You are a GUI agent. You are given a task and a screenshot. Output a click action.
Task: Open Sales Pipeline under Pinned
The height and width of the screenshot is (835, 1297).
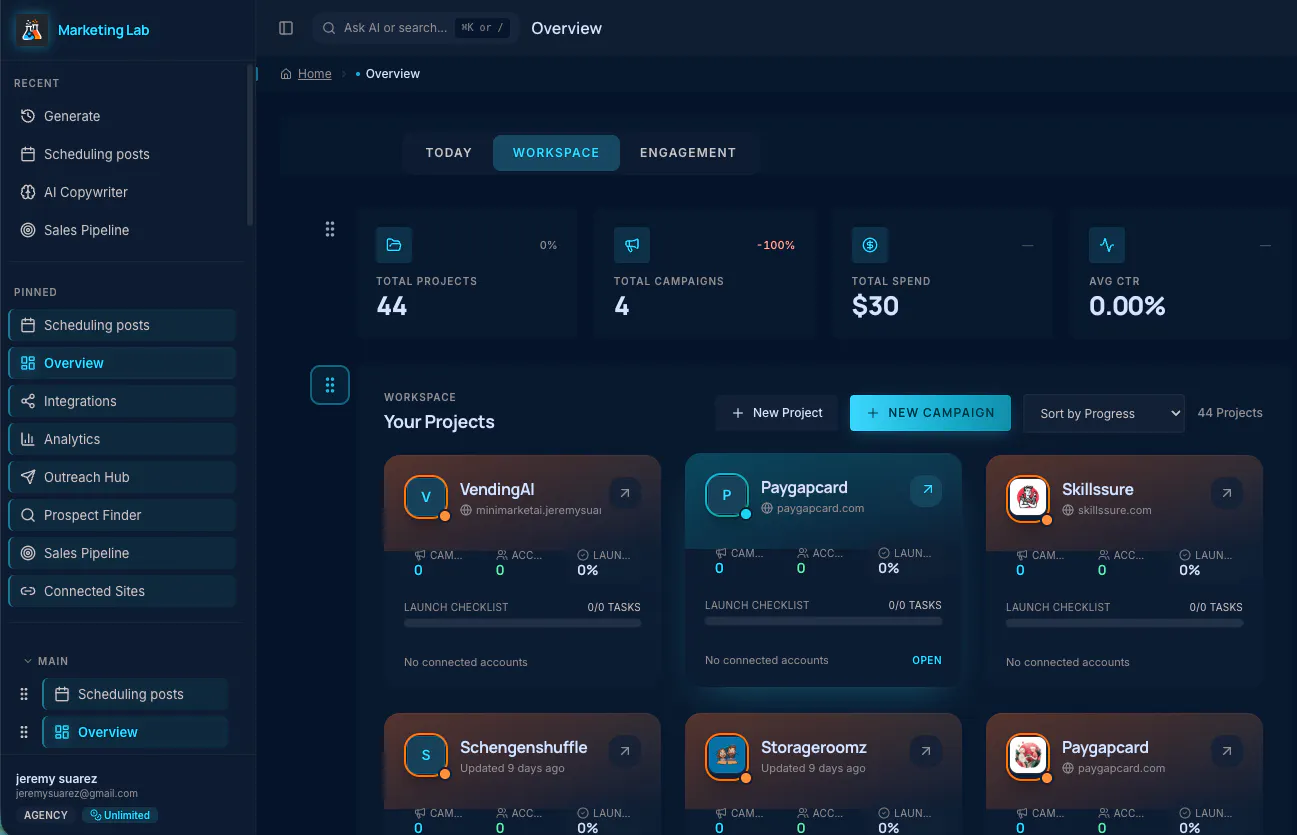tap(122, 553)
